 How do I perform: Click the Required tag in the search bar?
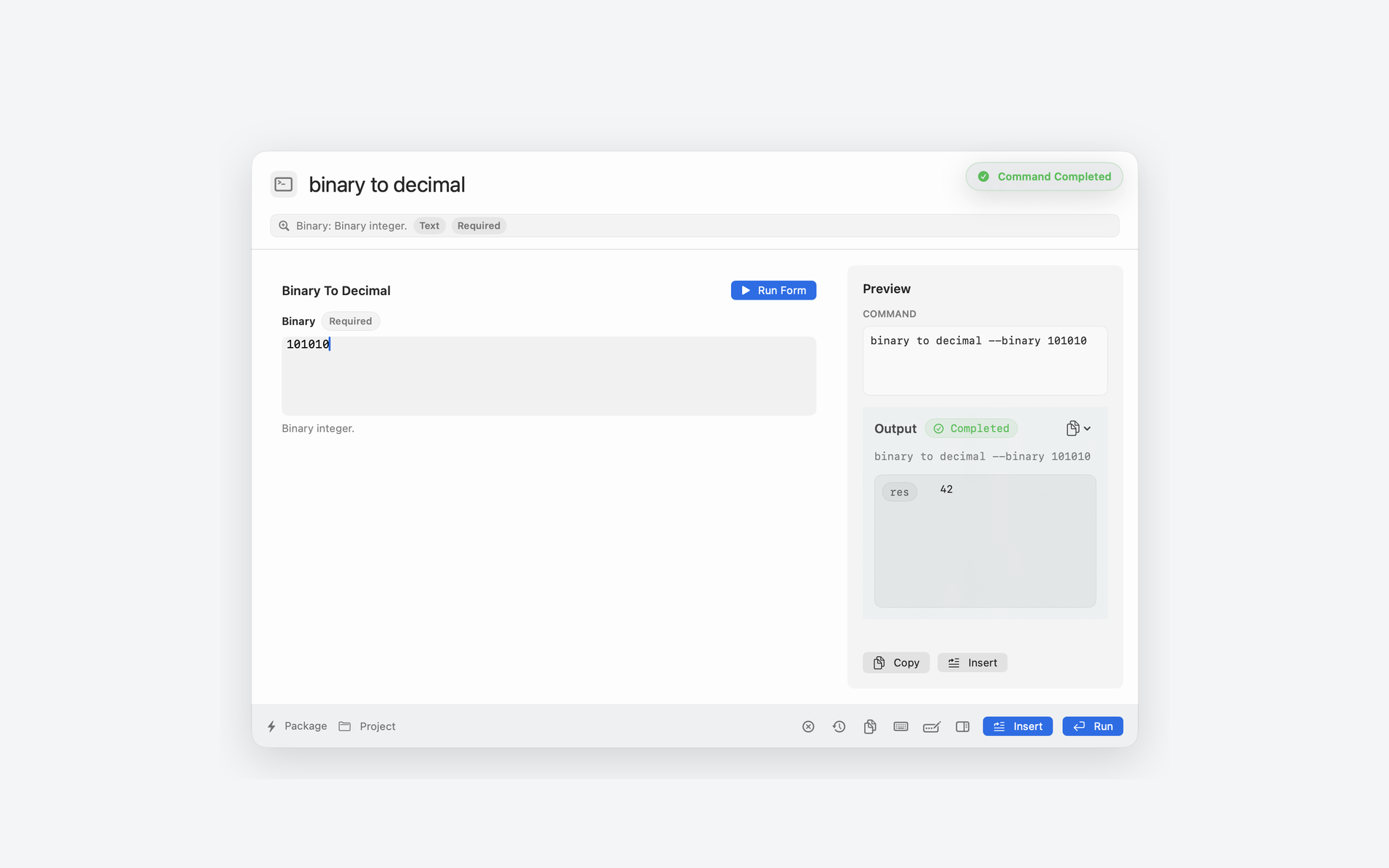[479, 226]
